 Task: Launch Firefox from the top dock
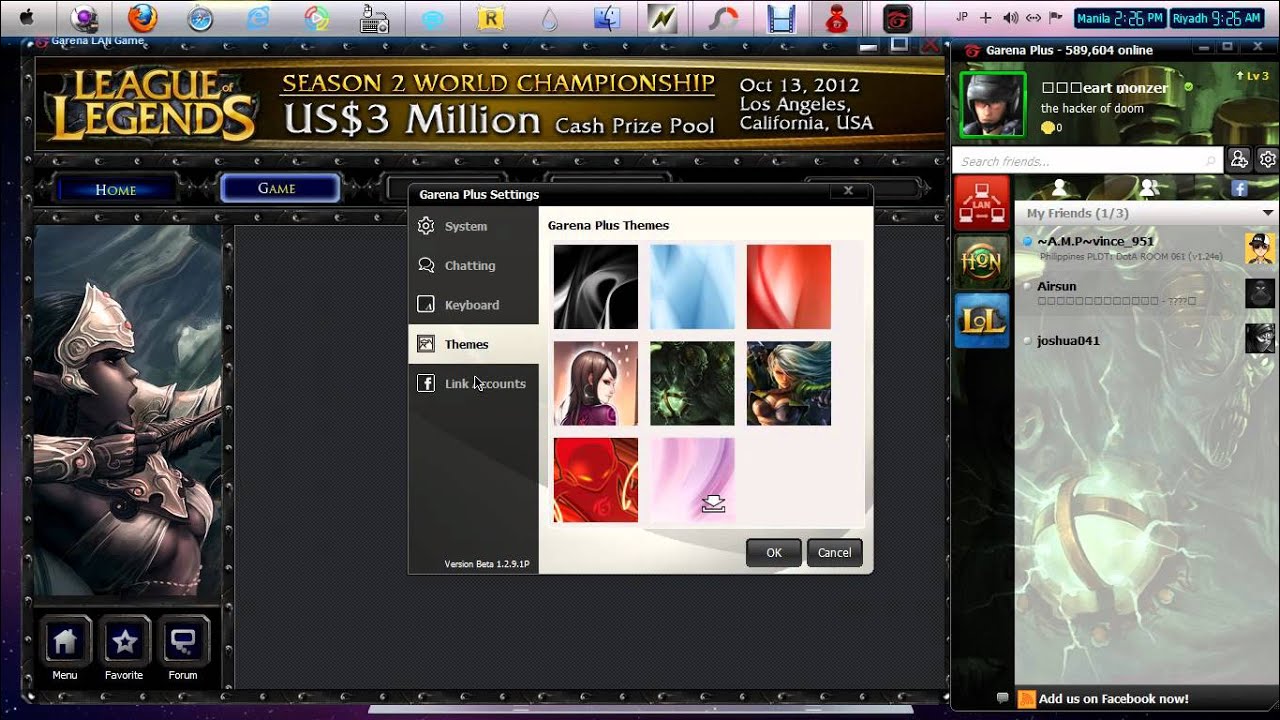click(142, 17)
